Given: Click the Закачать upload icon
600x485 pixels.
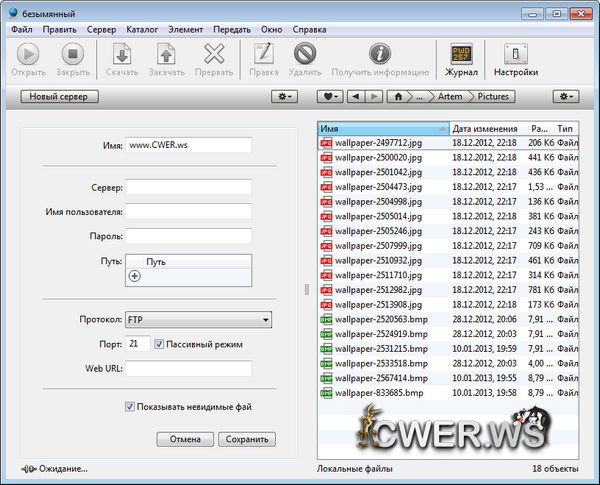Looking at the screenshot, I should tap(166, 54).
